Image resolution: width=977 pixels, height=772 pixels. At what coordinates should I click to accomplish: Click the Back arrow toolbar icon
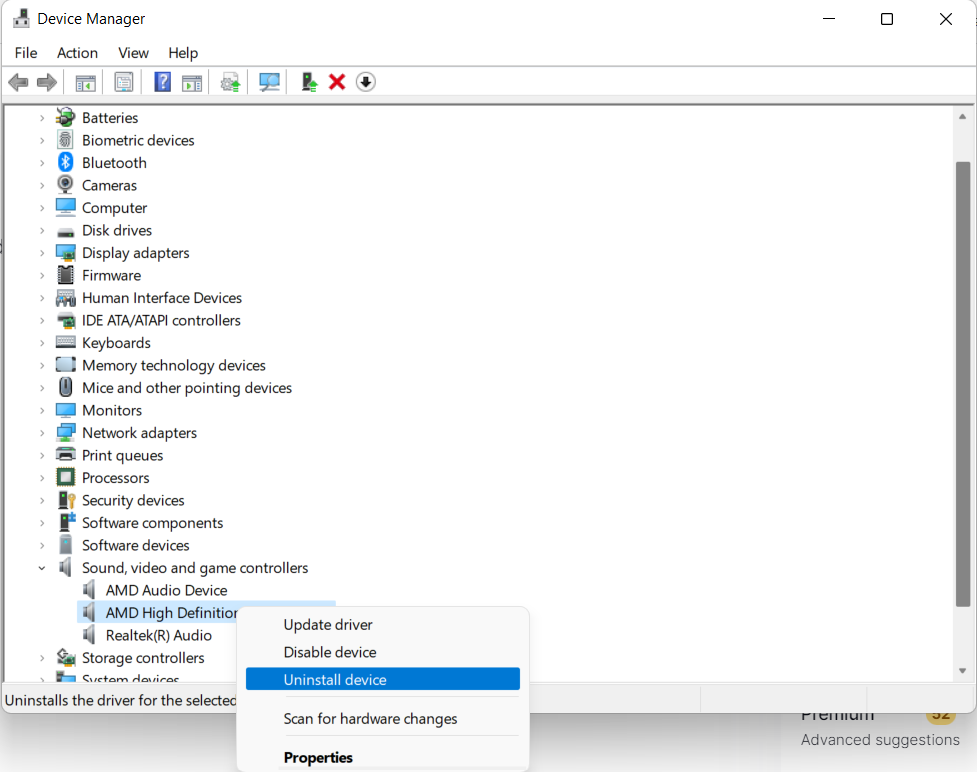pyautogui.click(x=19, y=82)
